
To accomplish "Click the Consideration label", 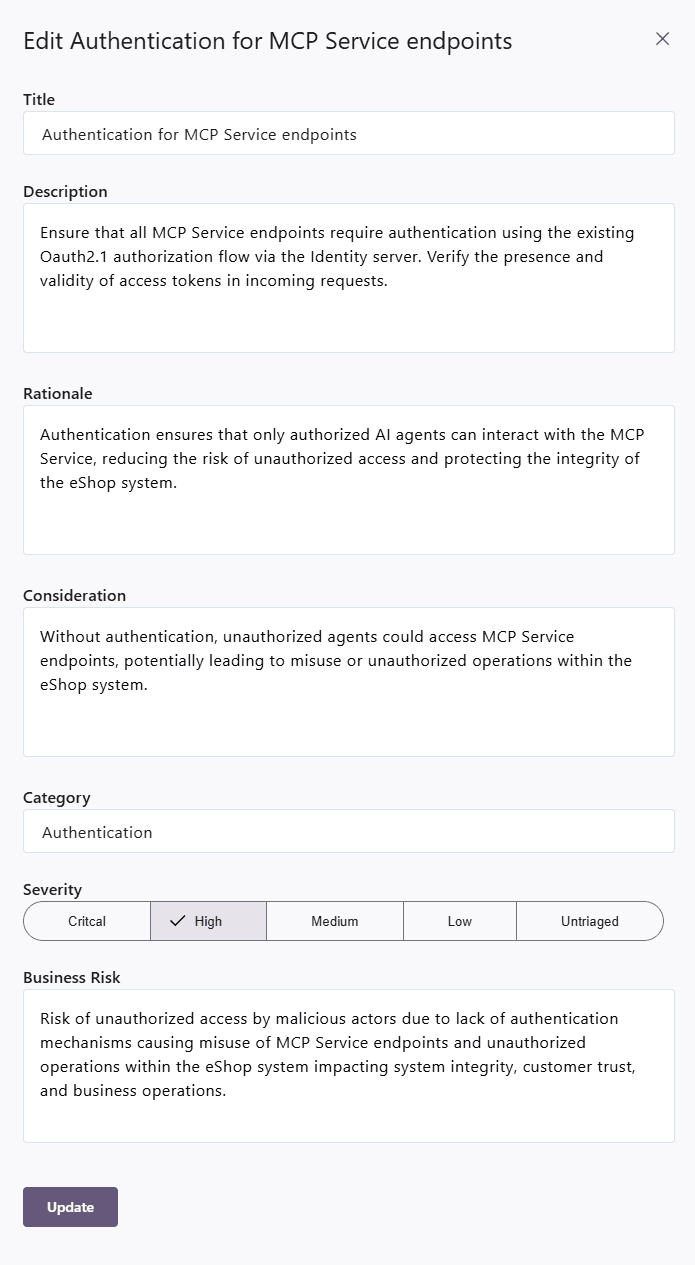I will click(x=74, y=596).
